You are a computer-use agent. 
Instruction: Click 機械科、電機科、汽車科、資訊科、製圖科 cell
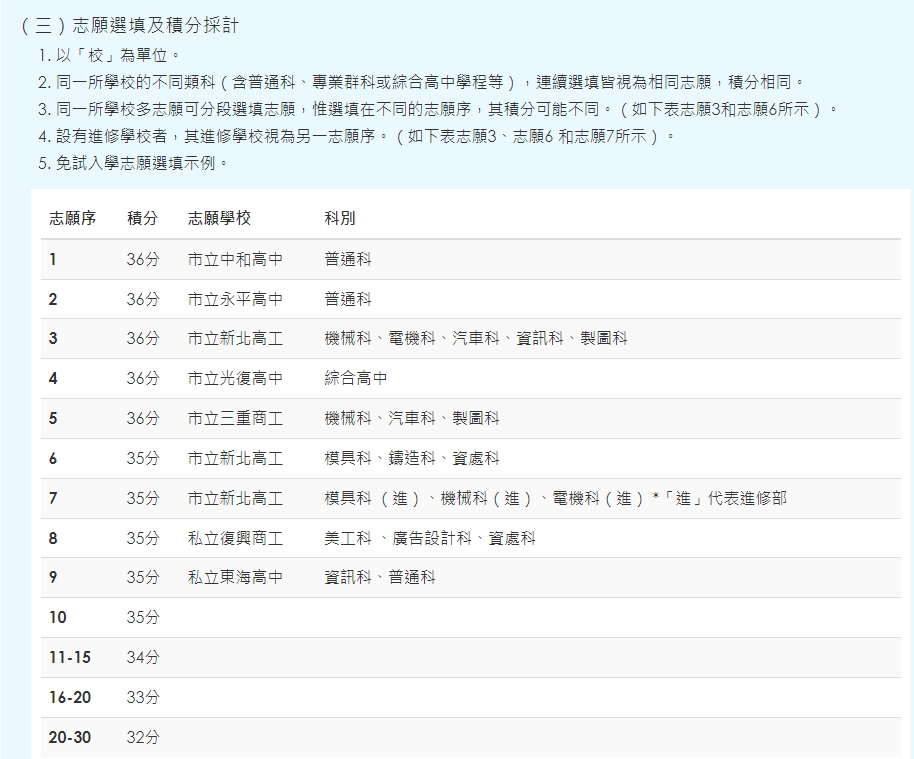click(476, 338)
